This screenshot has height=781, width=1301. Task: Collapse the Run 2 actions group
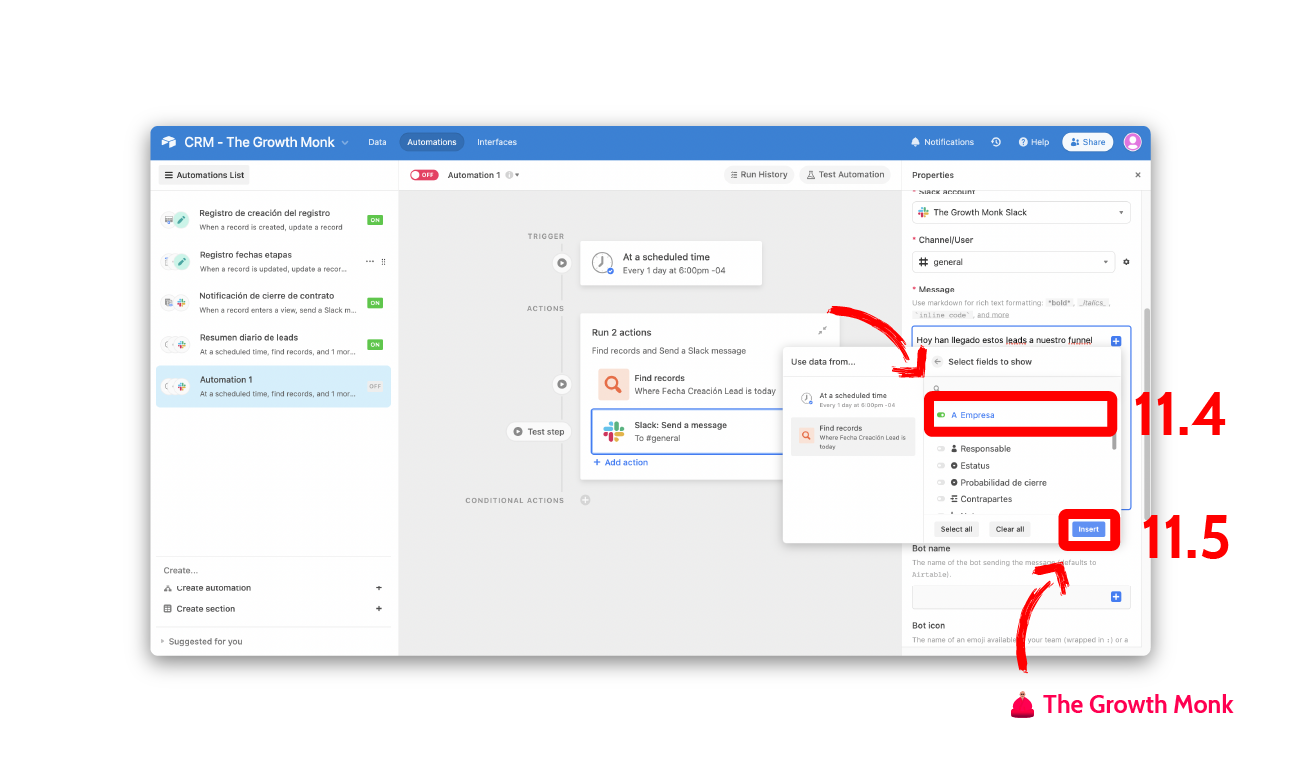pos(822,331)
